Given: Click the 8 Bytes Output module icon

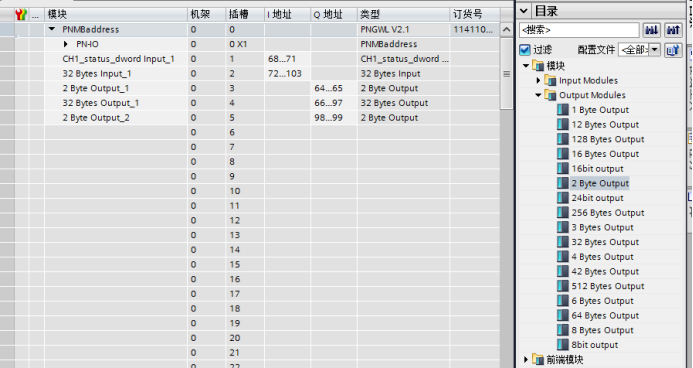Looking at the screenshot, I should pos(563,330).
